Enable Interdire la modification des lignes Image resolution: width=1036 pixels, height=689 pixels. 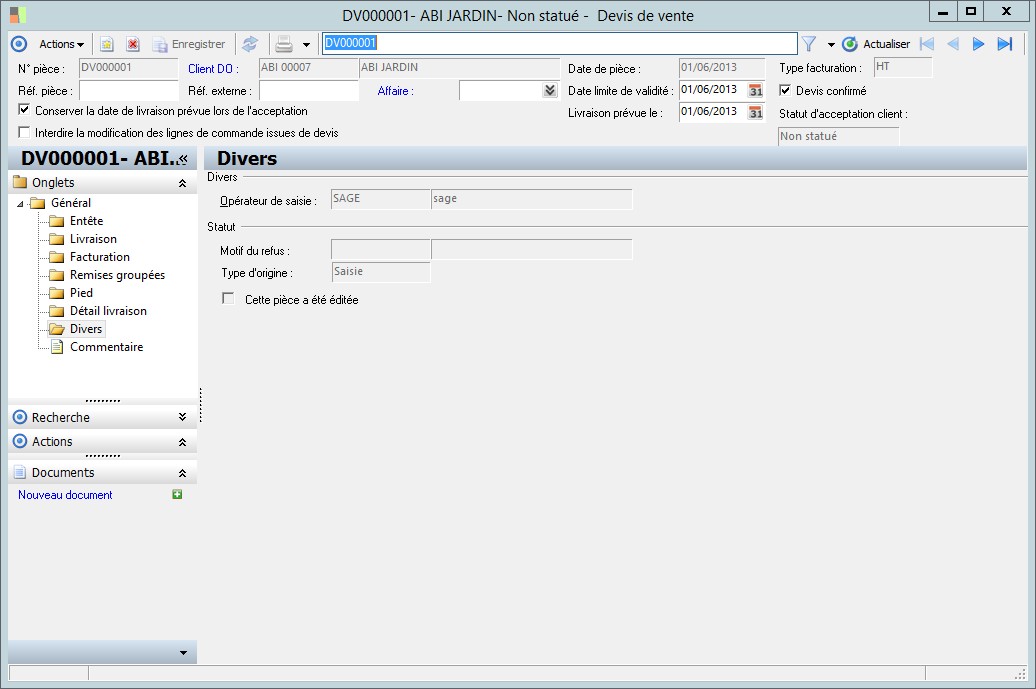click(x=25, y=132)
